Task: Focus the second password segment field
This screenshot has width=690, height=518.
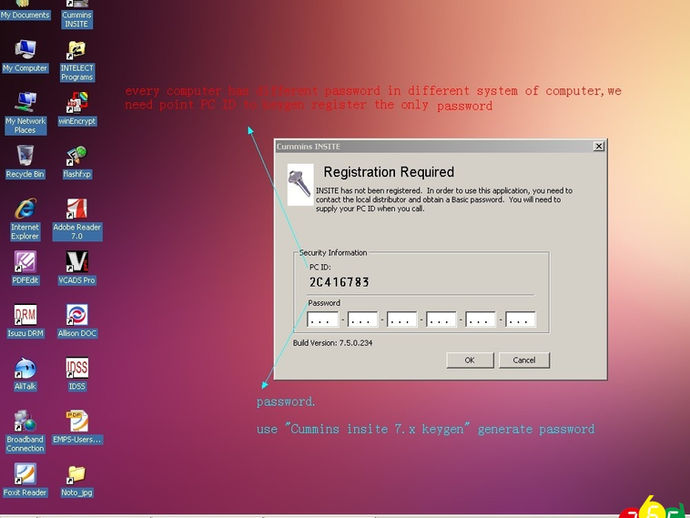Action: coord(363,320)
